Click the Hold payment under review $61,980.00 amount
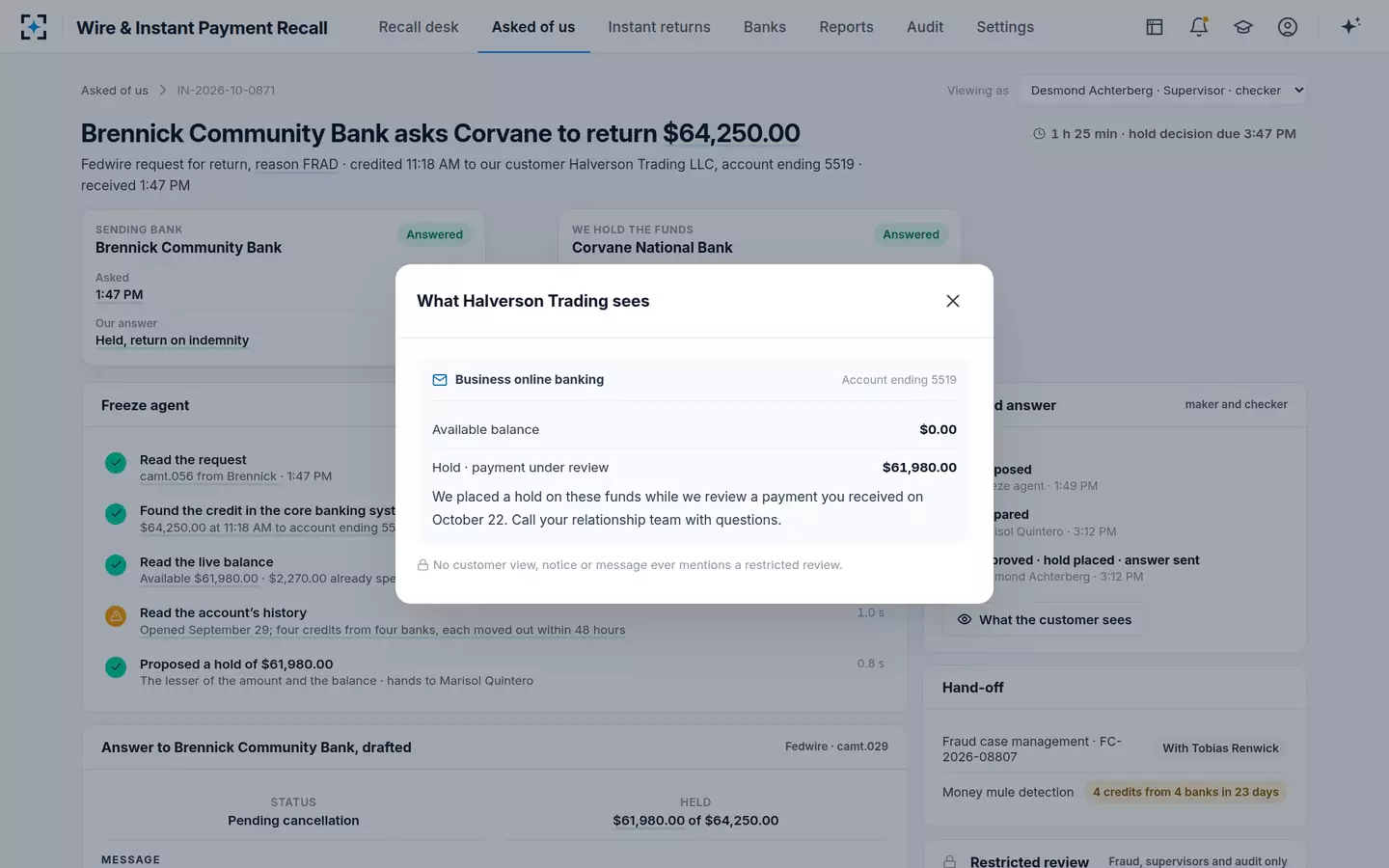This screenshot has width=1389, height=868. coord(919,468)
